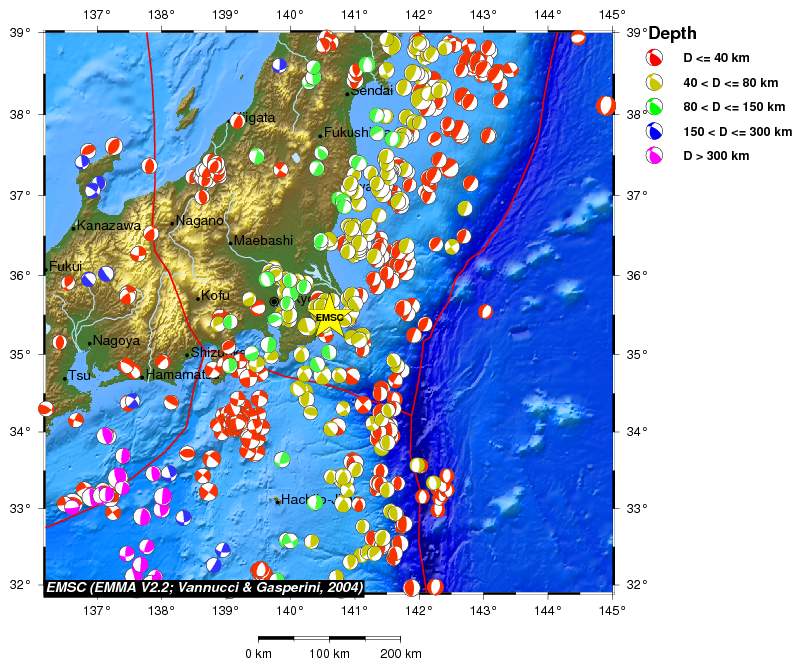Click the green 80–150 km depth legend symbol

point(655,106)
